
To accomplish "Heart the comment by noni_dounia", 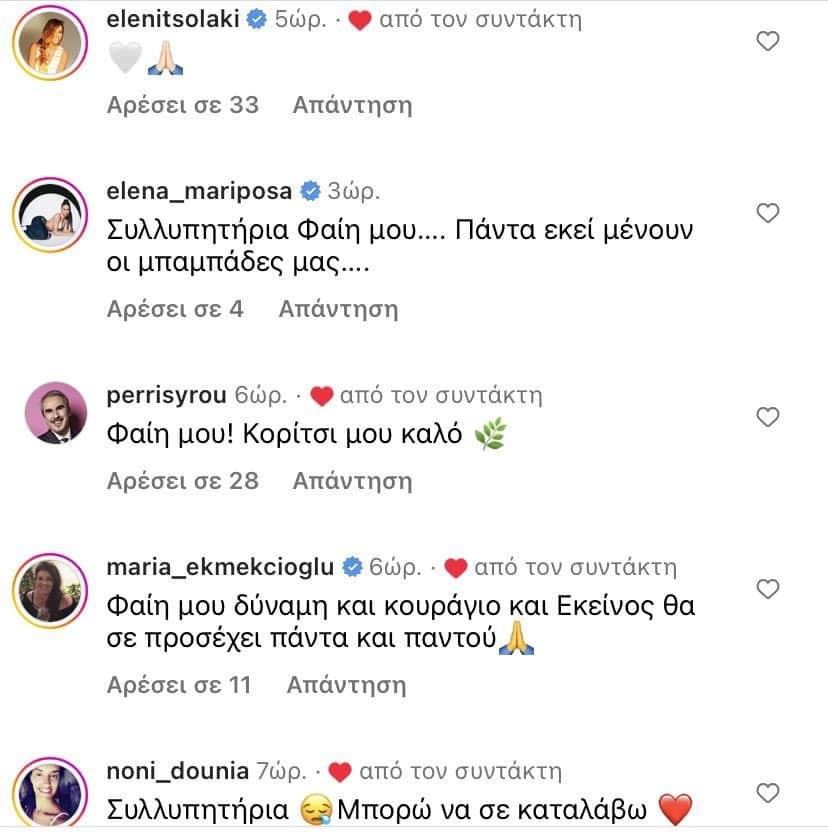I will pyautogui.click(x=767, y=794).
